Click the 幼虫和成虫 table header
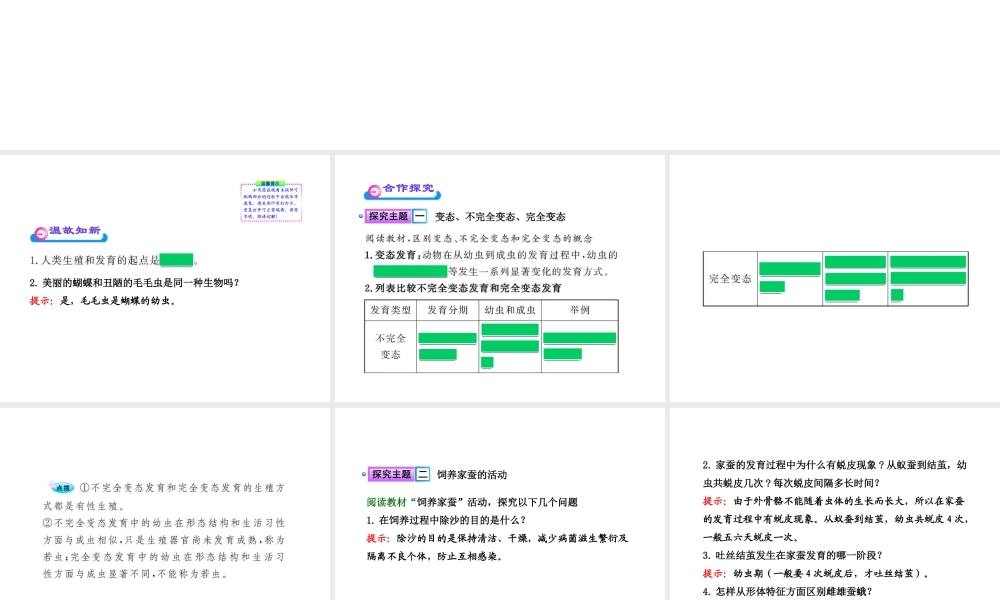This screenshot has height=600, width=1000. point(510,310)
